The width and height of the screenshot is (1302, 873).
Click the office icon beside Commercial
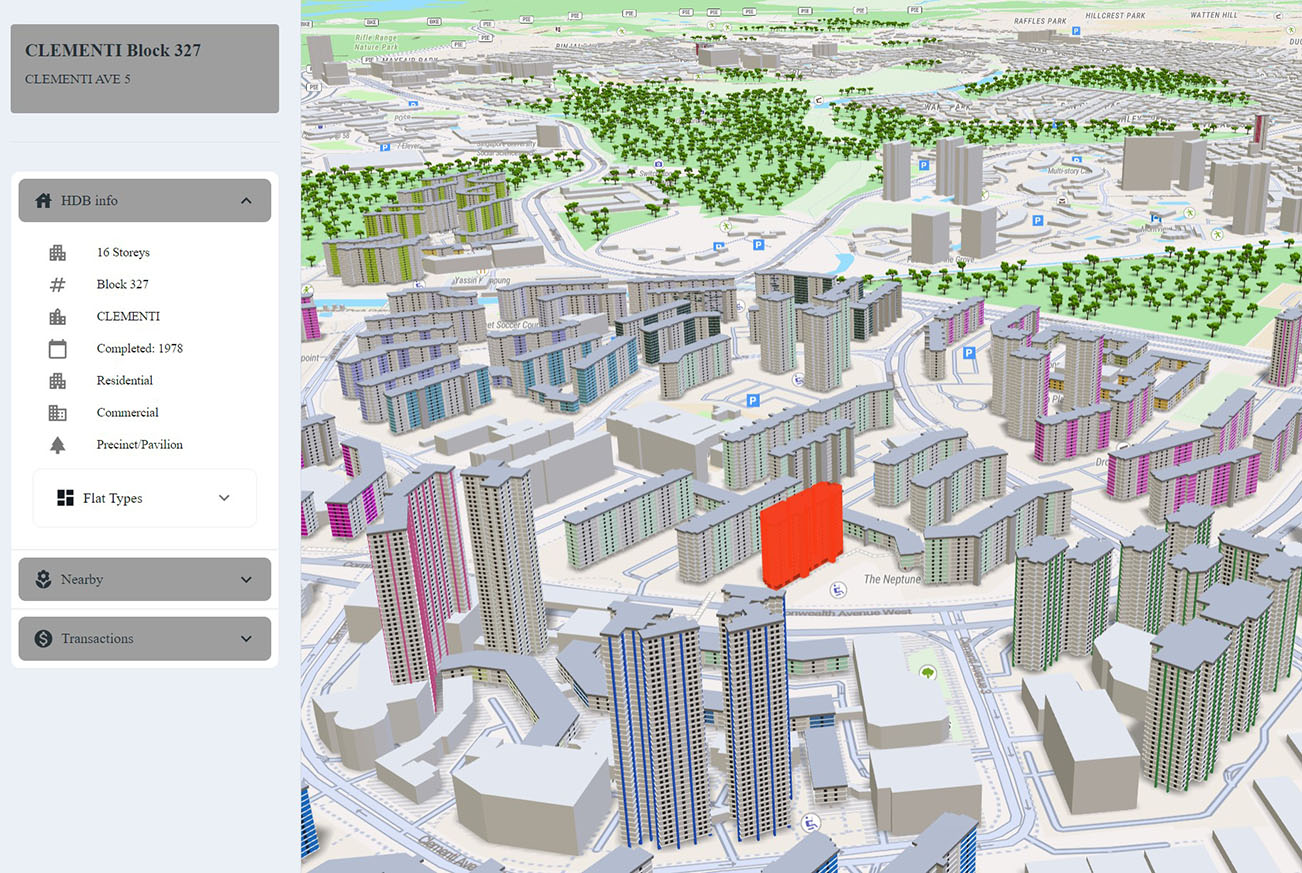click(58, 413)
